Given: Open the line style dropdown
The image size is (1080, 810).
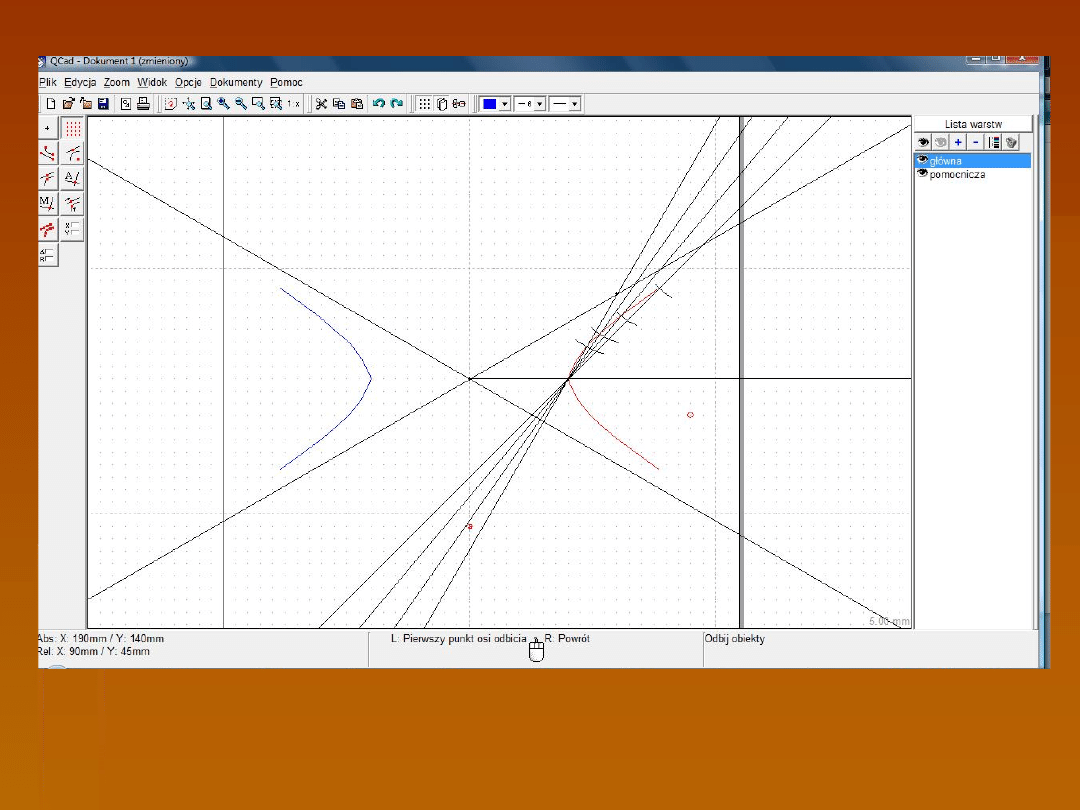Looking at the screenshot, I should tap(575, 103).
